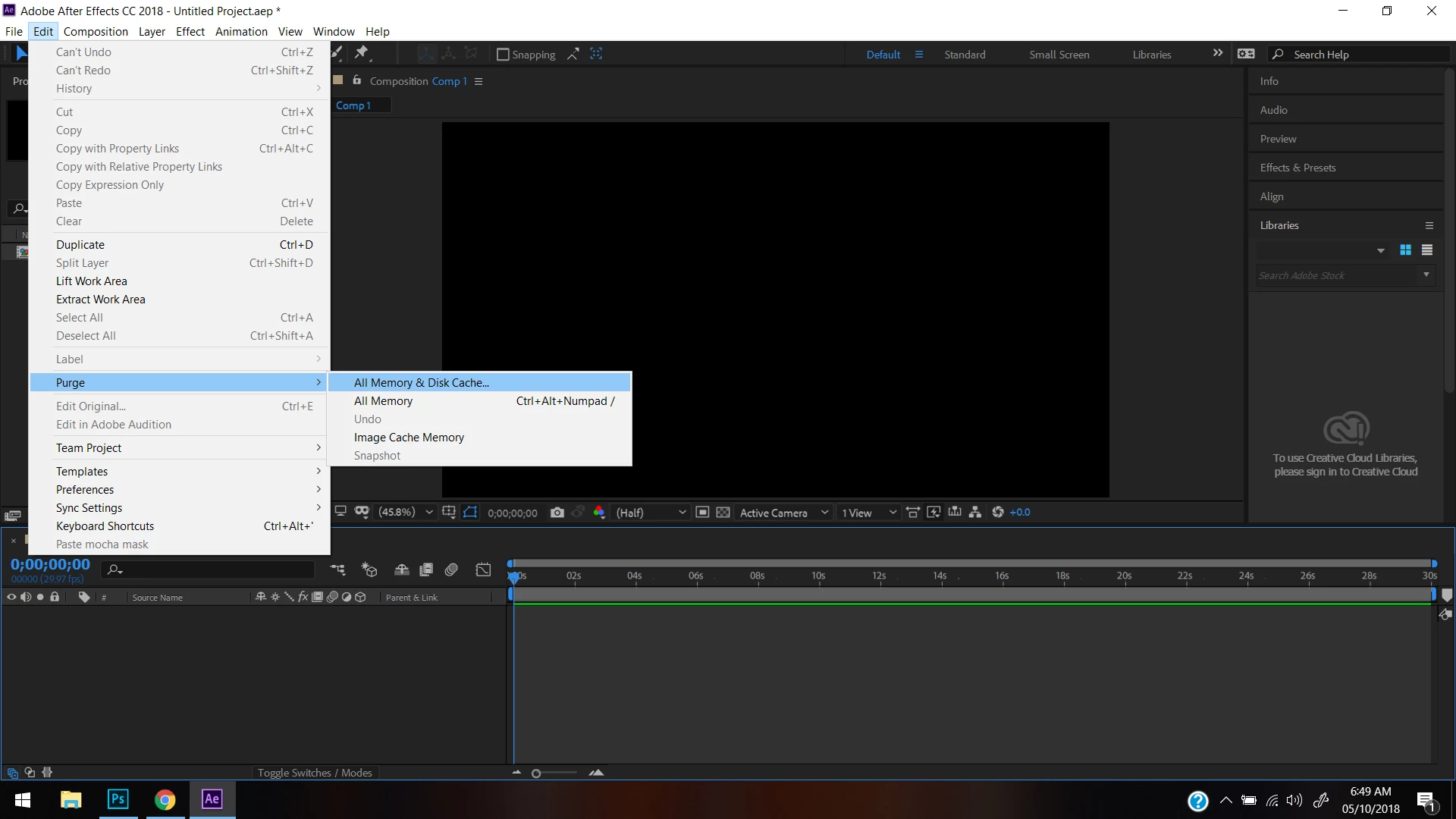Viewport: 1456px width, 819px height.
Task: Click Toggle Switches / Modes button
Action: point(315,773)
